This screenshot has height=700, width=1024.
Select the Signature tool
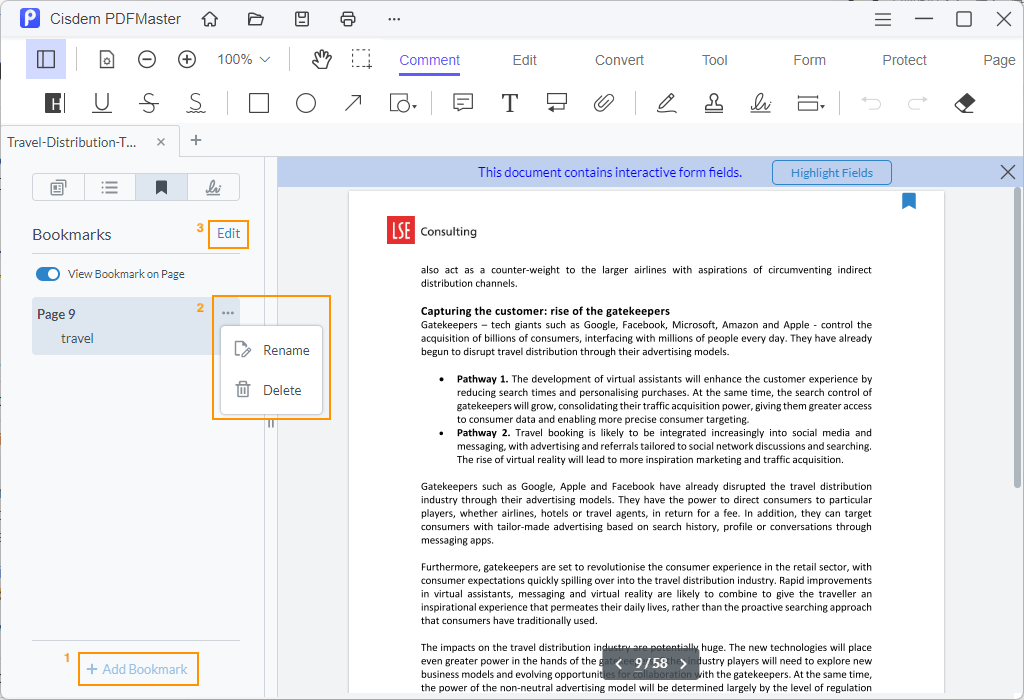[760, 103]
